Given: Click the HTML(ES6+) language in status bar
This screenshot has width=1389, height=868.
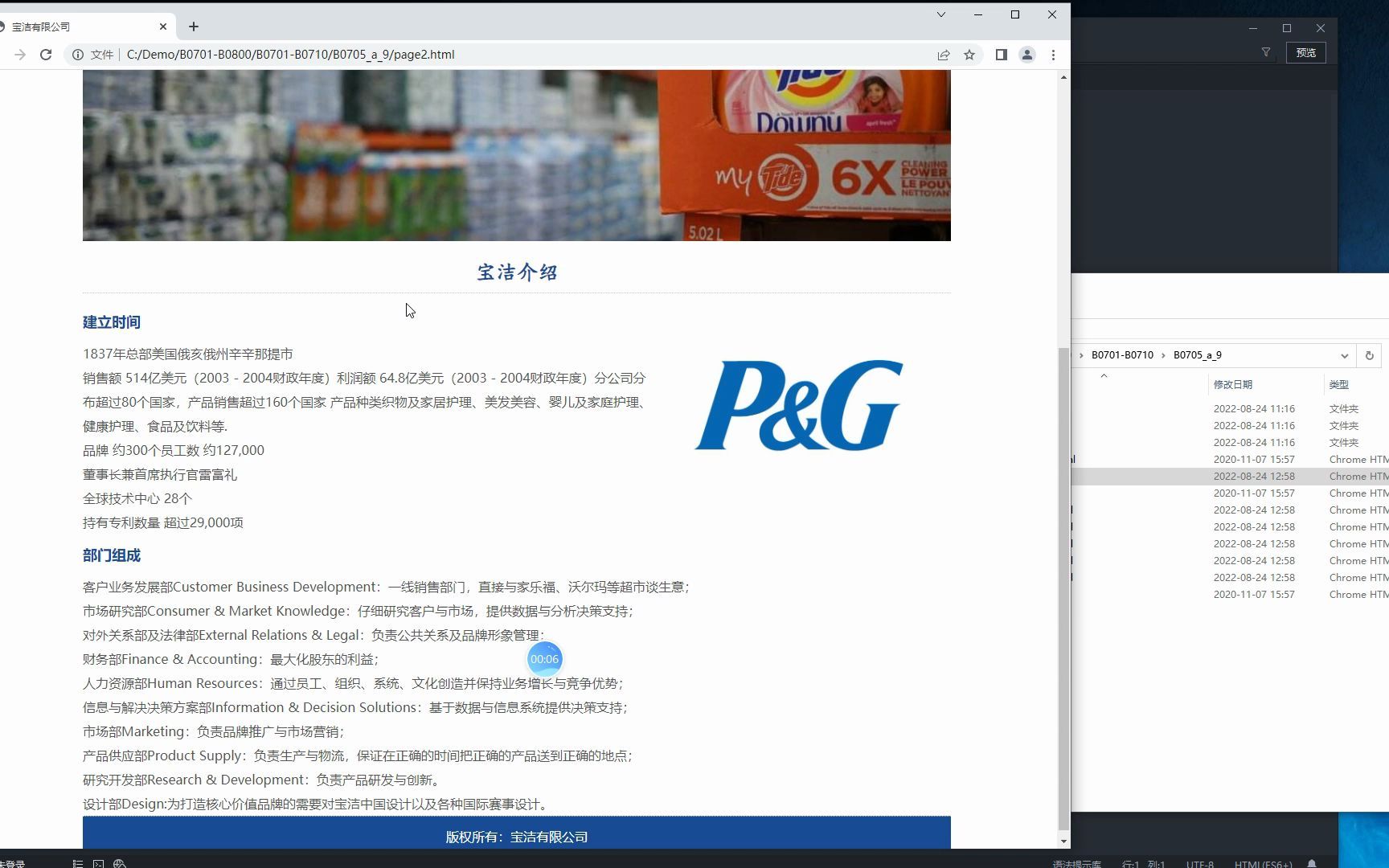Looking at the screenshot, I should click(1263, 864).
